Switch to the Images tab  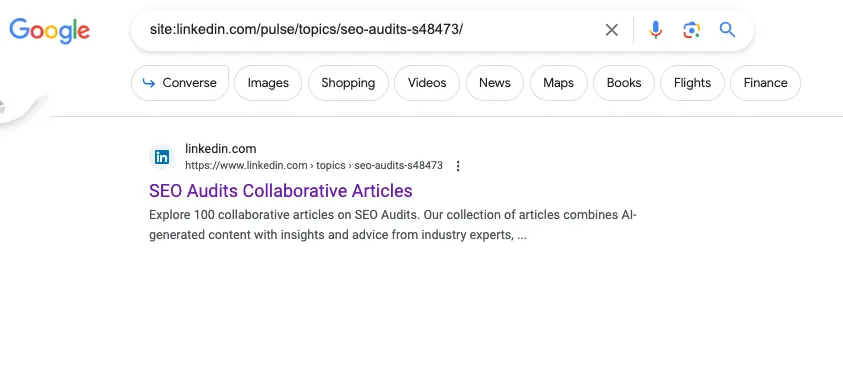click(x=268, y=83)
